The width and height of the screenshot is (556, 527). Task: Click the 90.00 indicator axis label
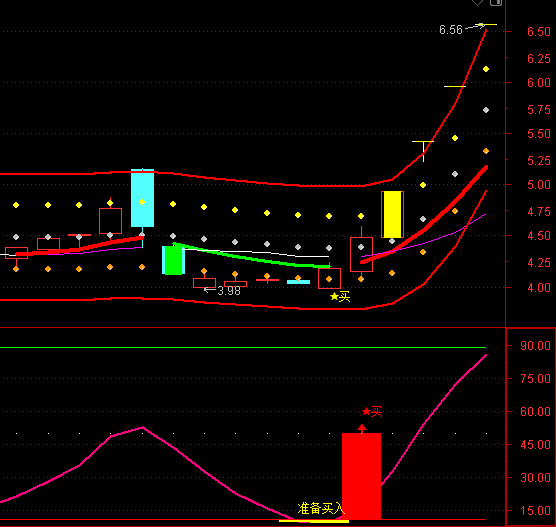535,345
